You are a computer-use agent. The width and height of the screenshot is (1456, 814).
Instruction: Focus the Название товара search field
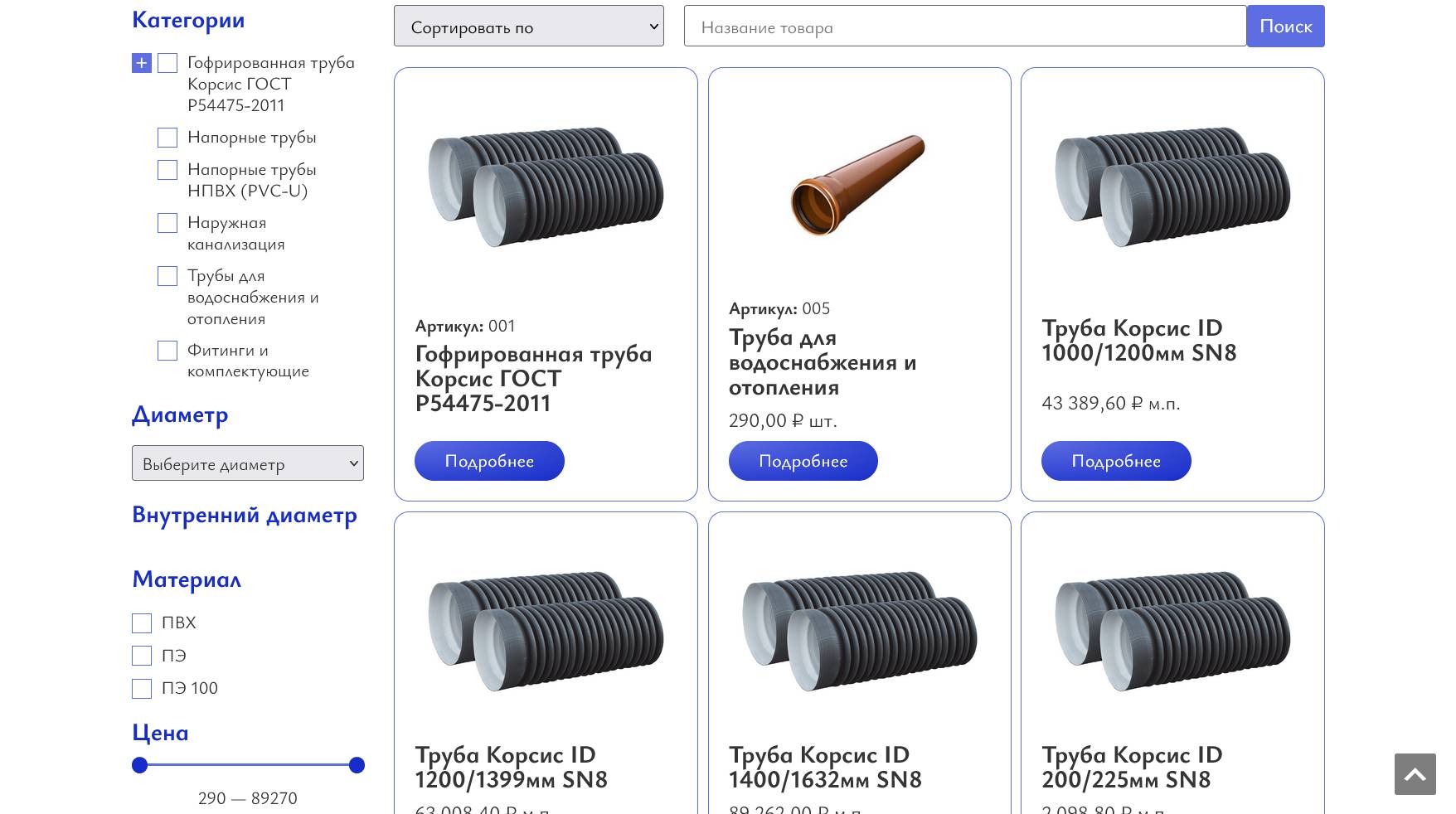click(964, 27)
